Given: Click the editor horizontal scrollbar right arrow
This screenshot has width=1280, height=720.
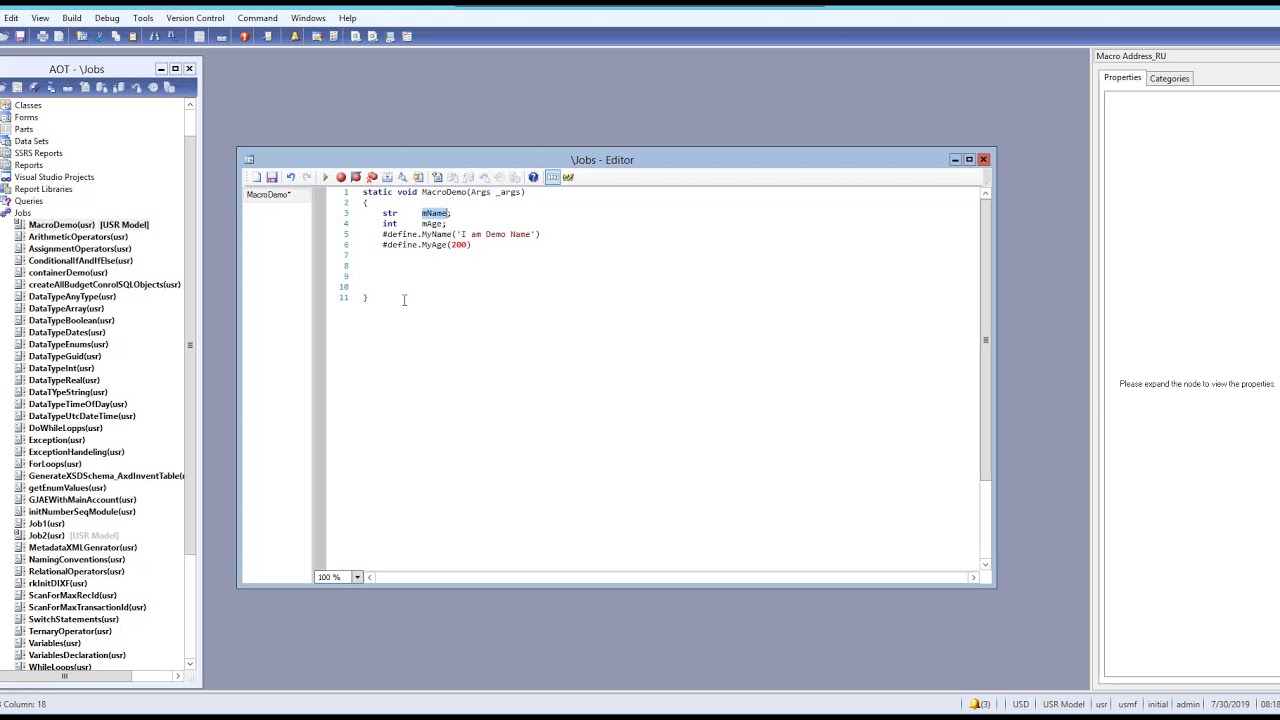Looking at the screenshot, I should (973, 577).
